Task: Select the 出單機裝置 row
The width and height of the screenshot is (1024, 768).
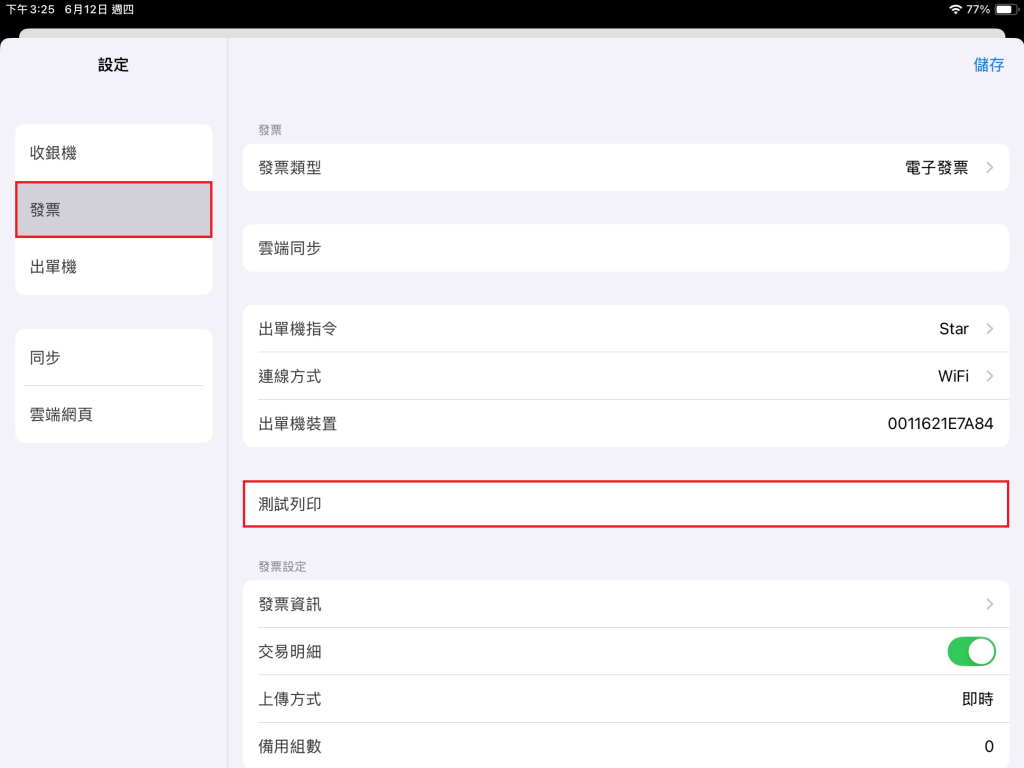Action: click(626, 424)
